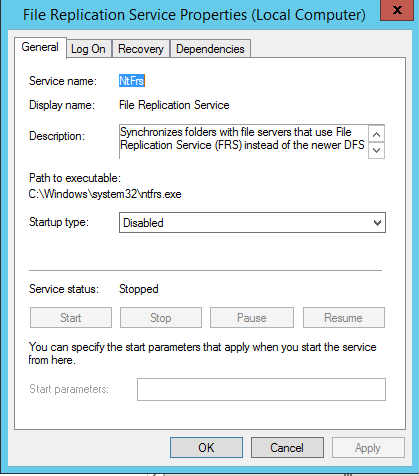Click the General tab
Screen dimensions: 419x476
pyautogui.click(x=40, y=47)
